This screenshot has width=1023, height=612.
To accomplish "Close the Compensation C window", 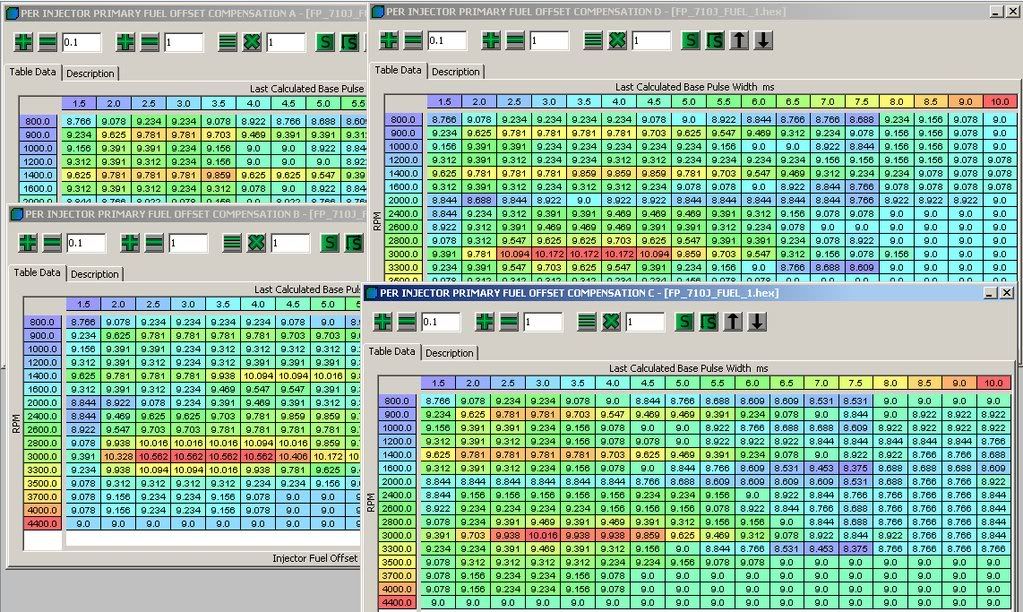I will coord(1006,292).
